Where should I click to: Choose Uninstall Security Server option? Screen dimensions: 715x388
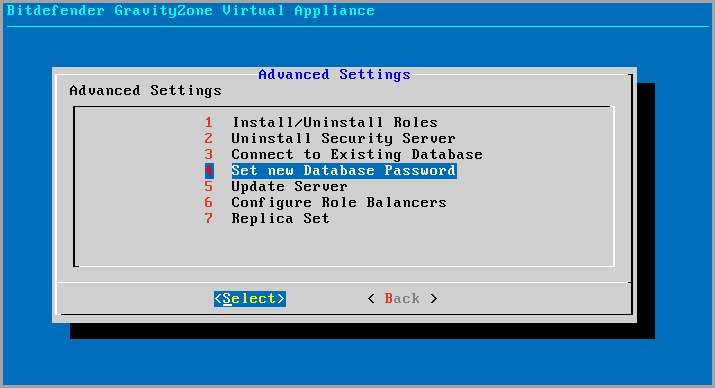[343, 139]
